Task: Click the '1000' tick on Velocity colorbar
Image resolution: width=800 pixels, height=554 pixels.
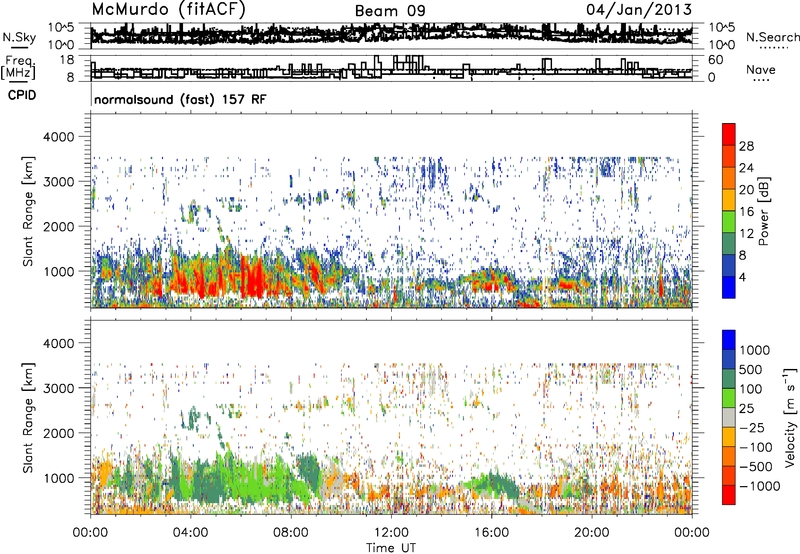Action: coord(755,350)
